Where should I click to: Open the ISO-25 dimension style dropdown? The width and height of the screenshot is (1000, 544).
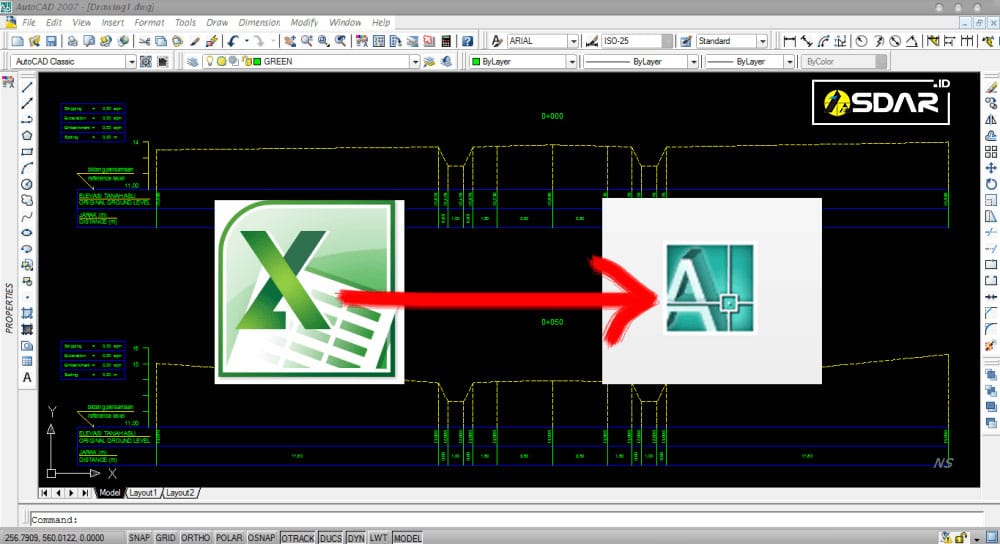[667, 41]
